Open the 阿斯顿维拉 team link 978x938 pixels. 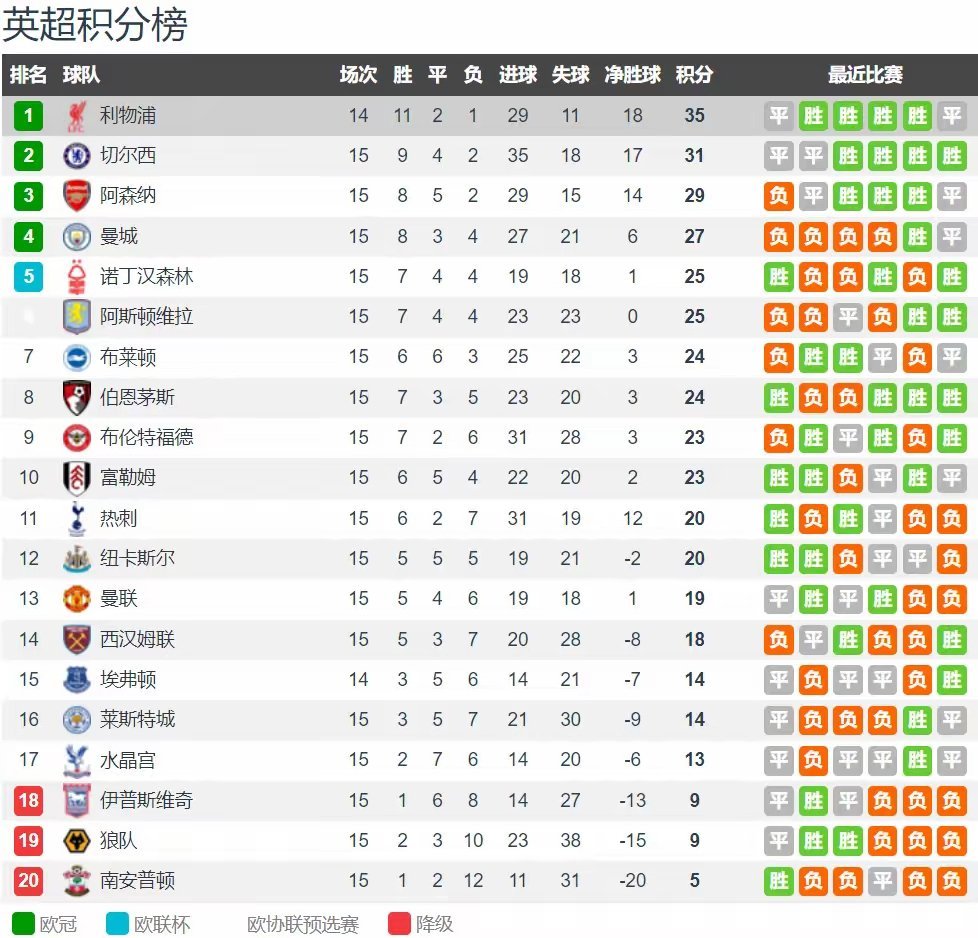point(146,317)
